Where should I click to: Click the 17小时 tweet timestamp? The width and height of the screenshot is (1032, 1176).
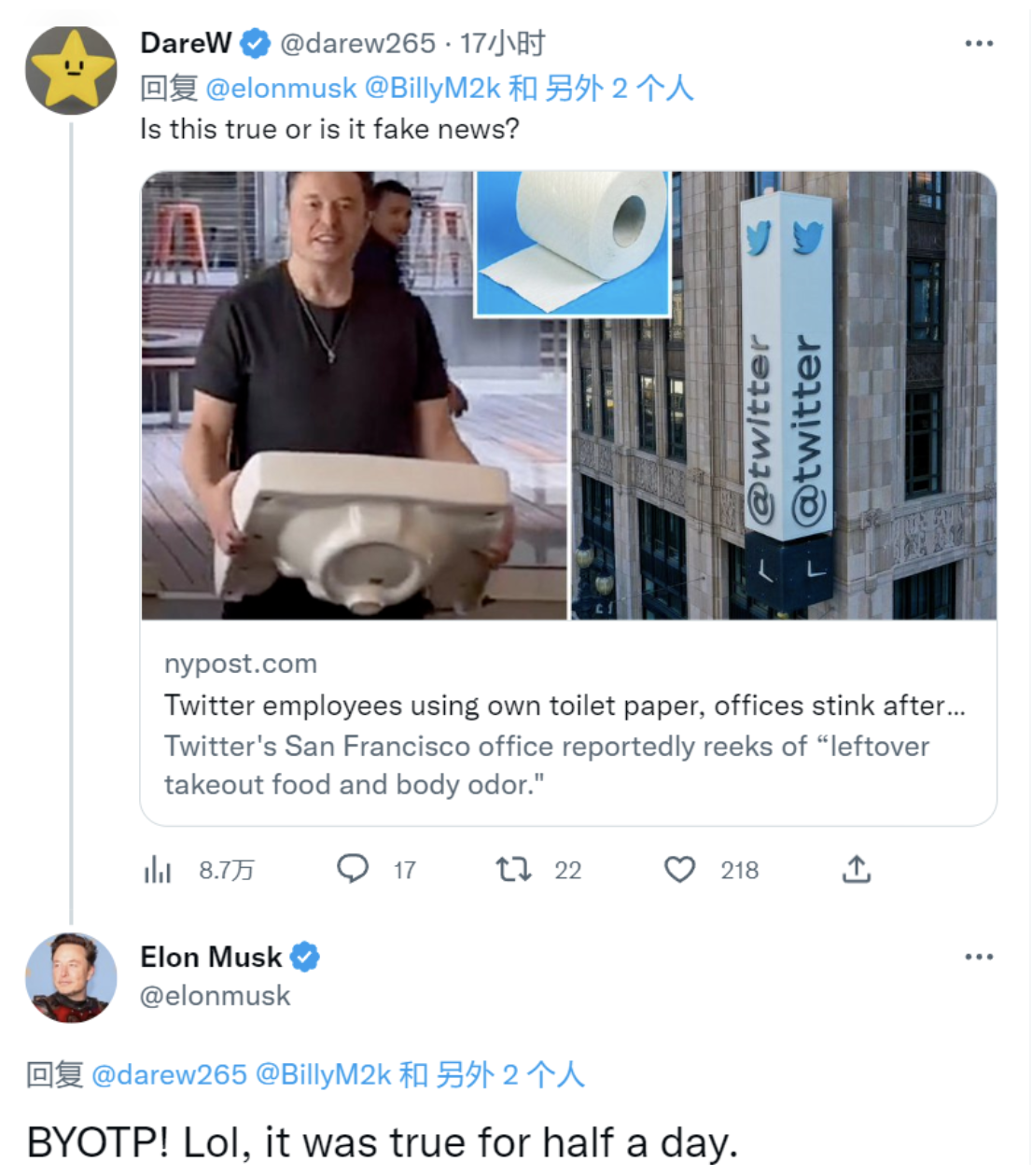(502, 43)
